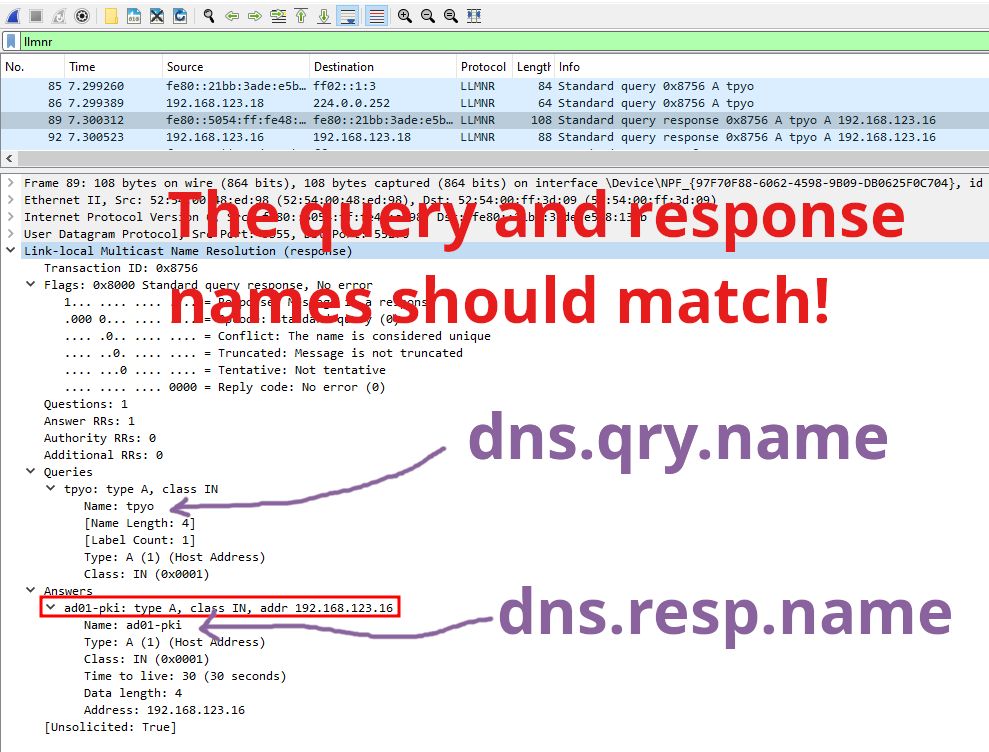Image resolution: width=989 pixels, height=752 pixels.
Task: Select packet 89 query response row
Action: [494, 120]
